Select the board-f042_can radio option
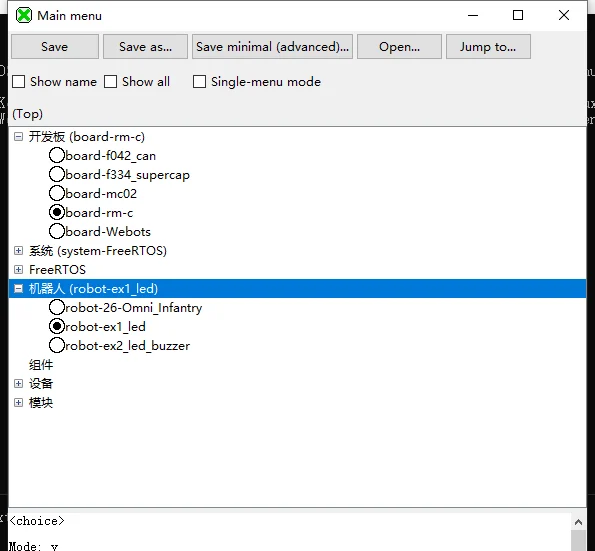 (57, 156)
